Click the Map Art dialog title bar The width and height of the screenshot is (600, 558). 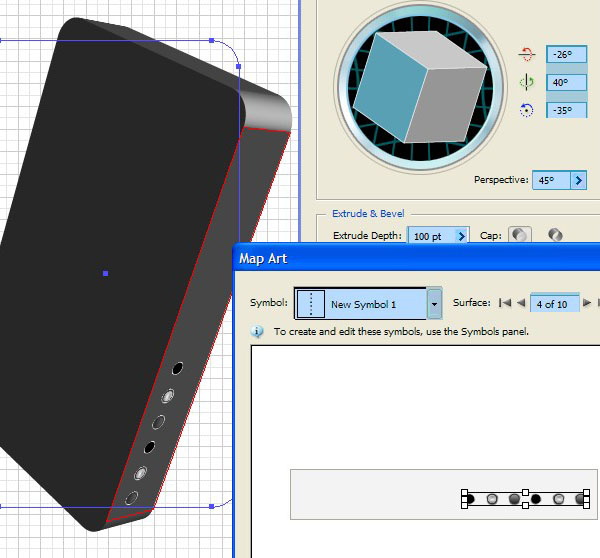(x=416, y=258)
